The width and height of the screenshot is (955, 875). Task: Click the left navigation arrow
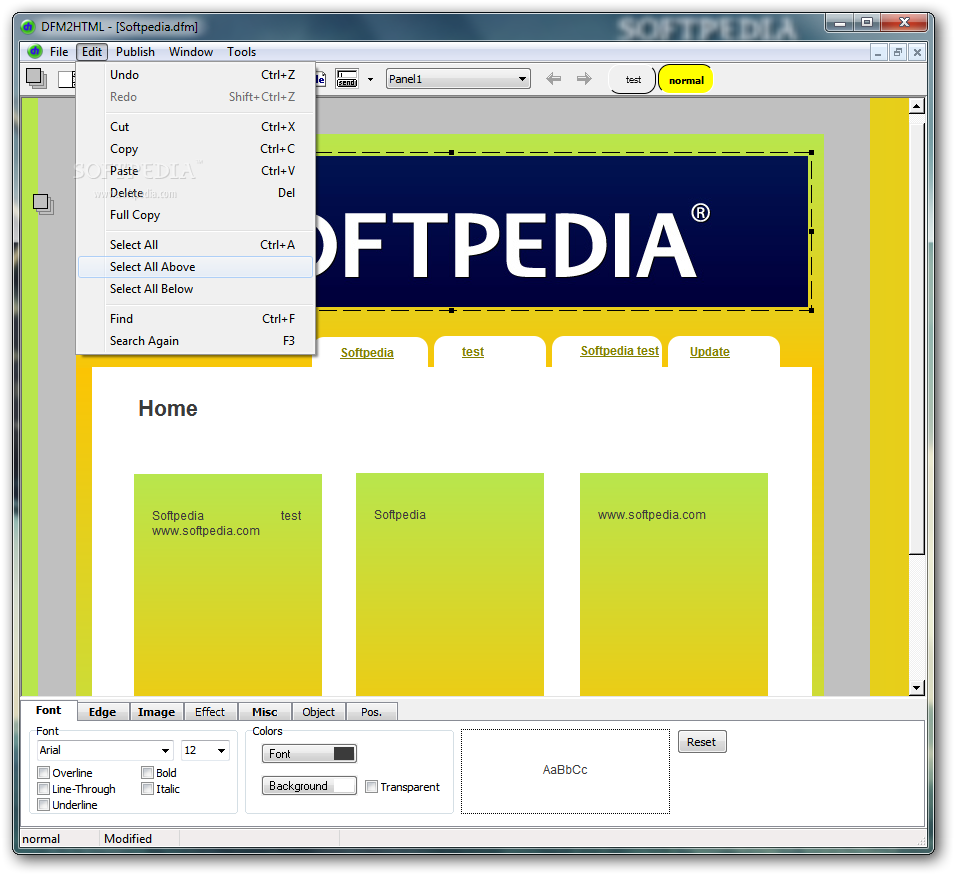pyautogui.click(x=553, y=79)
